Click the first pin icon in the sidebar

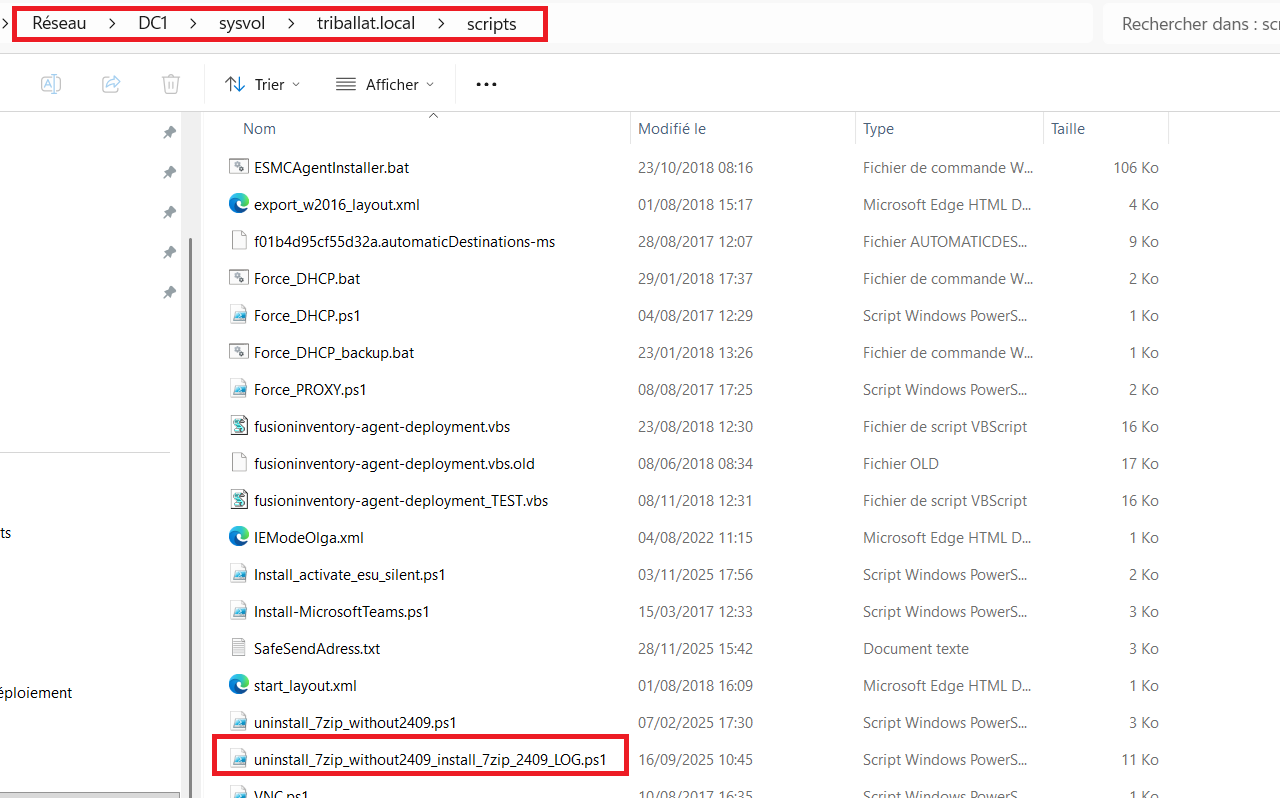(x=170, y=132)
